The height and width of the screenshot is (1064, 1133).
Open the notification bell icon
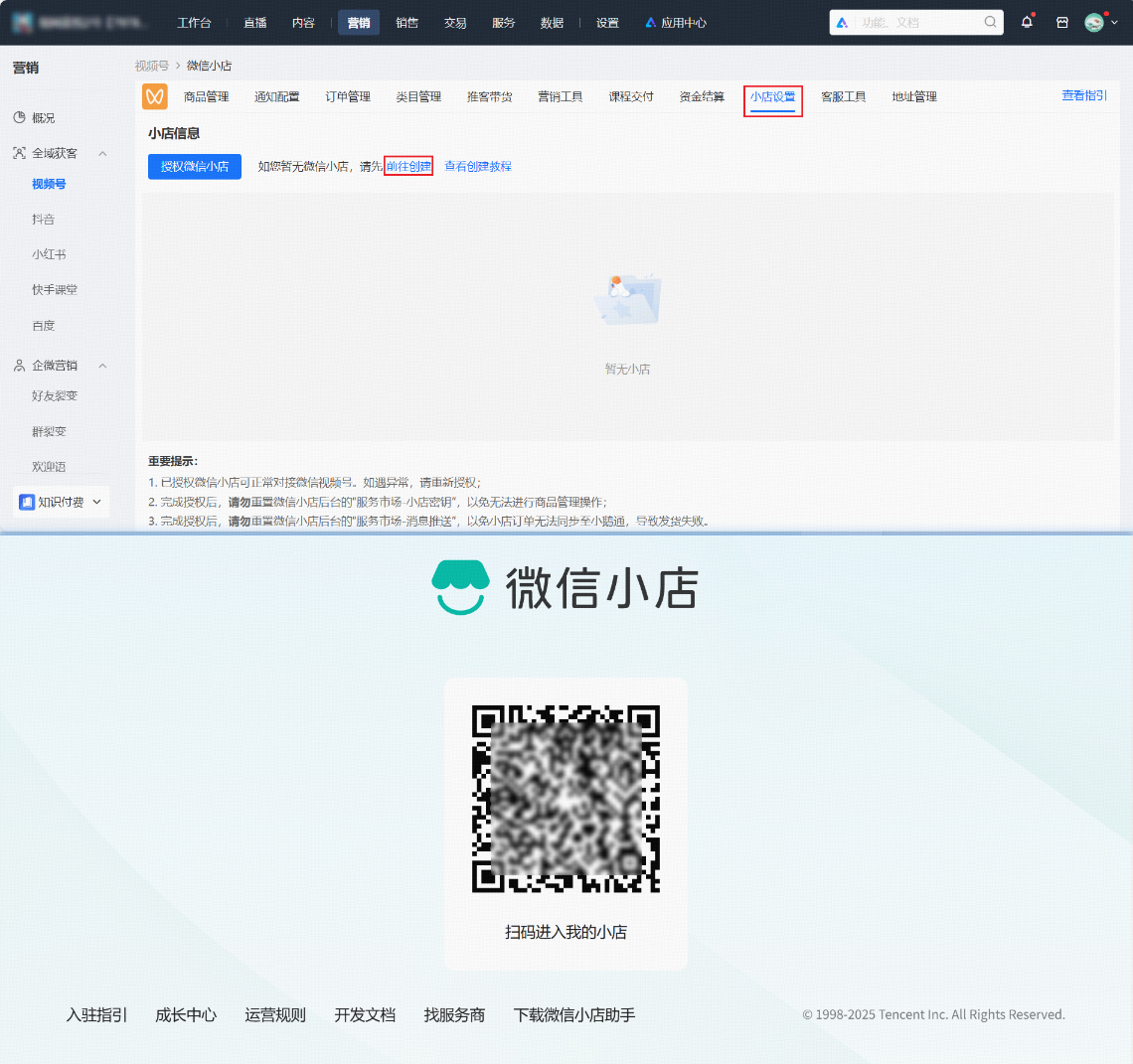1027,23
